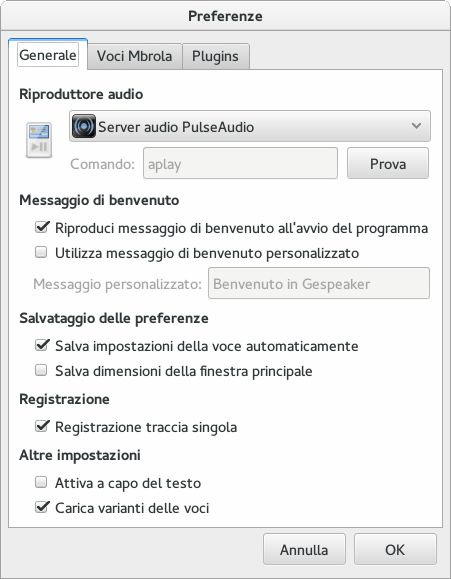Image resolution: width=451 pixels, height=579 pixels.
Task: Click the Annulla button
Action: click(x=304, y=549)
